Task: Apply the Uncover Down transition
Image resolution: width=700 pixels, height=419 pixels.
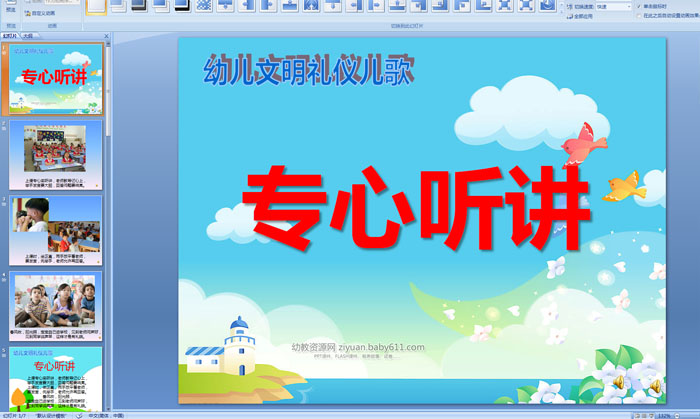Action: pyautogui.click(x=333, y=5)
